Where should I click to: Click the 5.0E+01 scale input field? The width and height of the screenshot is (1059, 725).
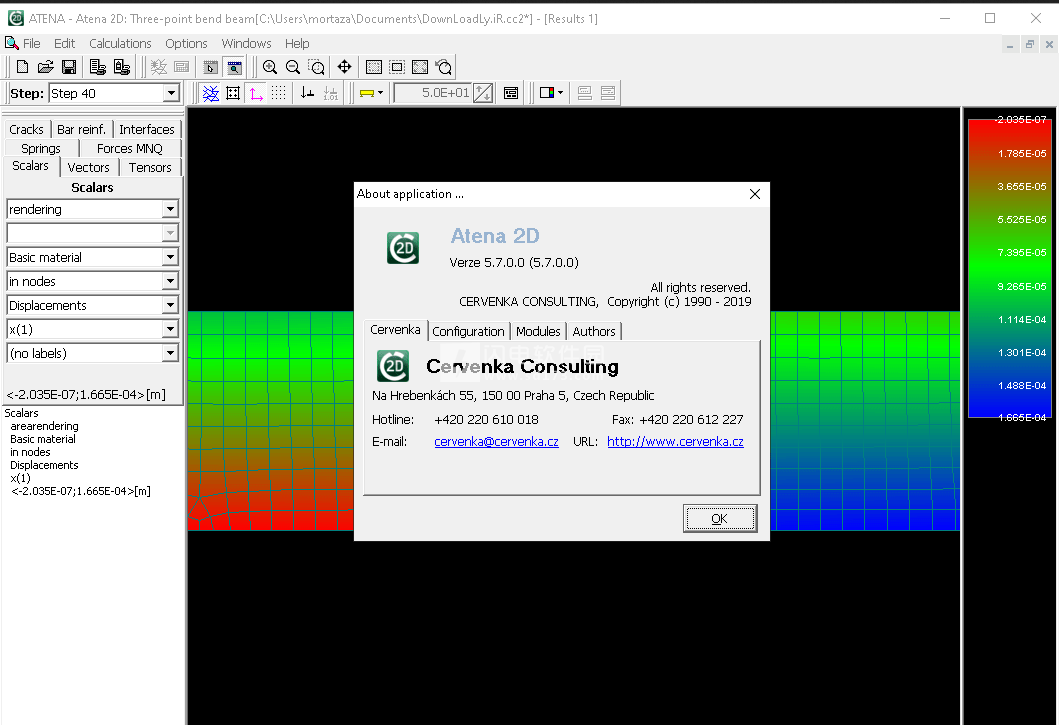pyautogui.click(x=433, y=93)
